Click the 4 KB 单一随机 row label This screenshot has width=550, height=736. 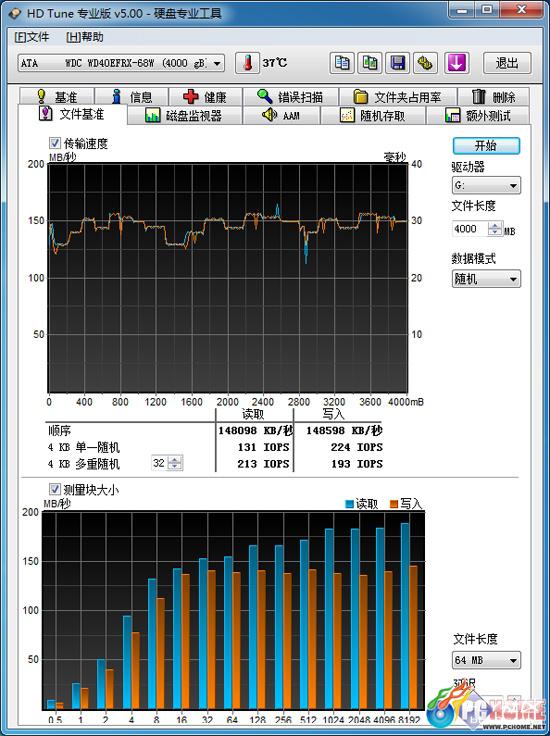(84, 447)
